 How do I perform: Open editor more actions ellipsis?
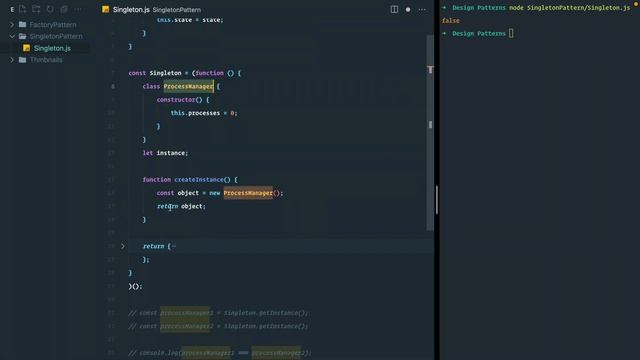422,9
